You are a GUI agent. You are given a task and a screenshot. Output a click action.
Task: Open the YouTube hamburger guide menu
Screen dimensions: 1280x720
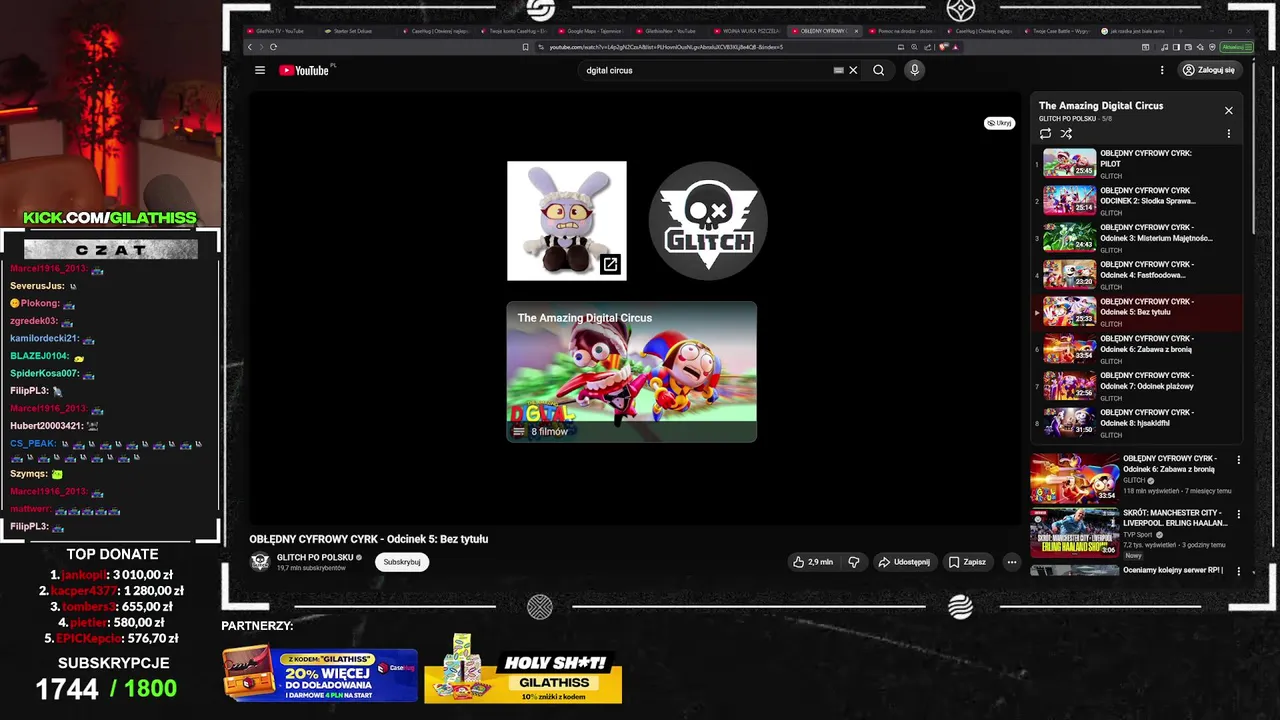point(260,70)
